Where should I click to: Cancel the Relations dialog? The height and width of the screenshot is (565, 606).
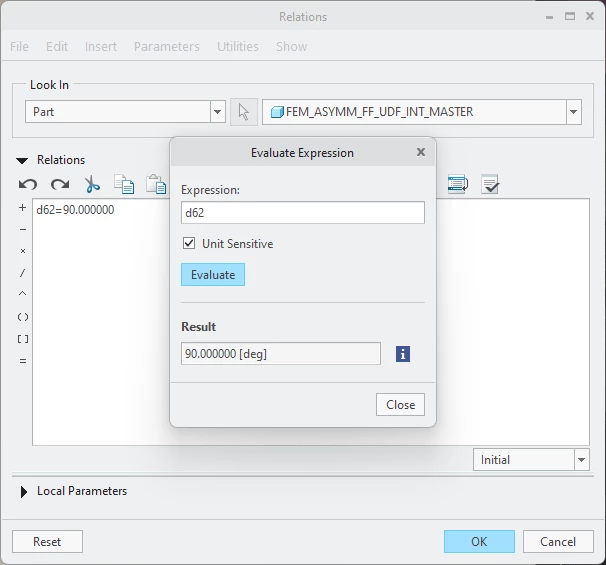click(558, 541)
